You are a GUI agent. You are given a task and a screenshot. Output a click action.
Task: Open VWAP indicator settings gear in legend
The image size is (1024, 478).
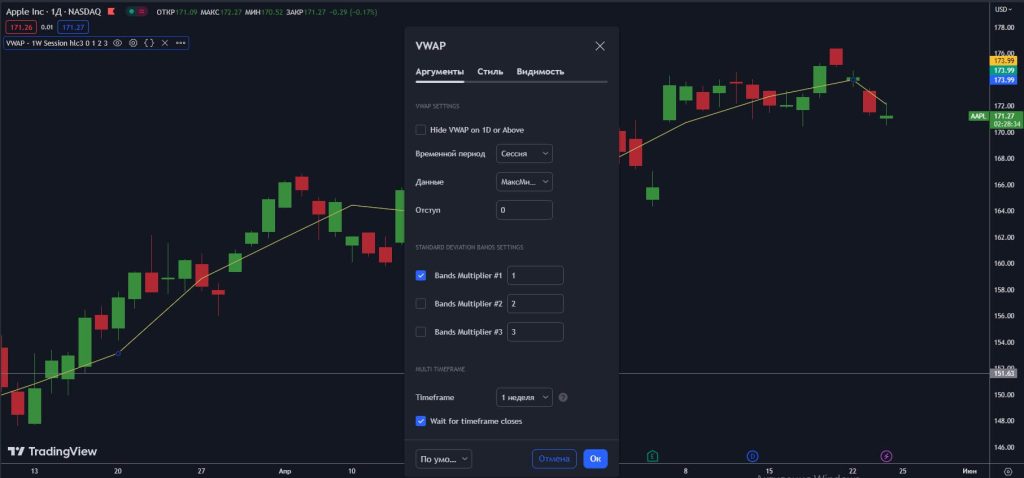(x=133, y=43)
